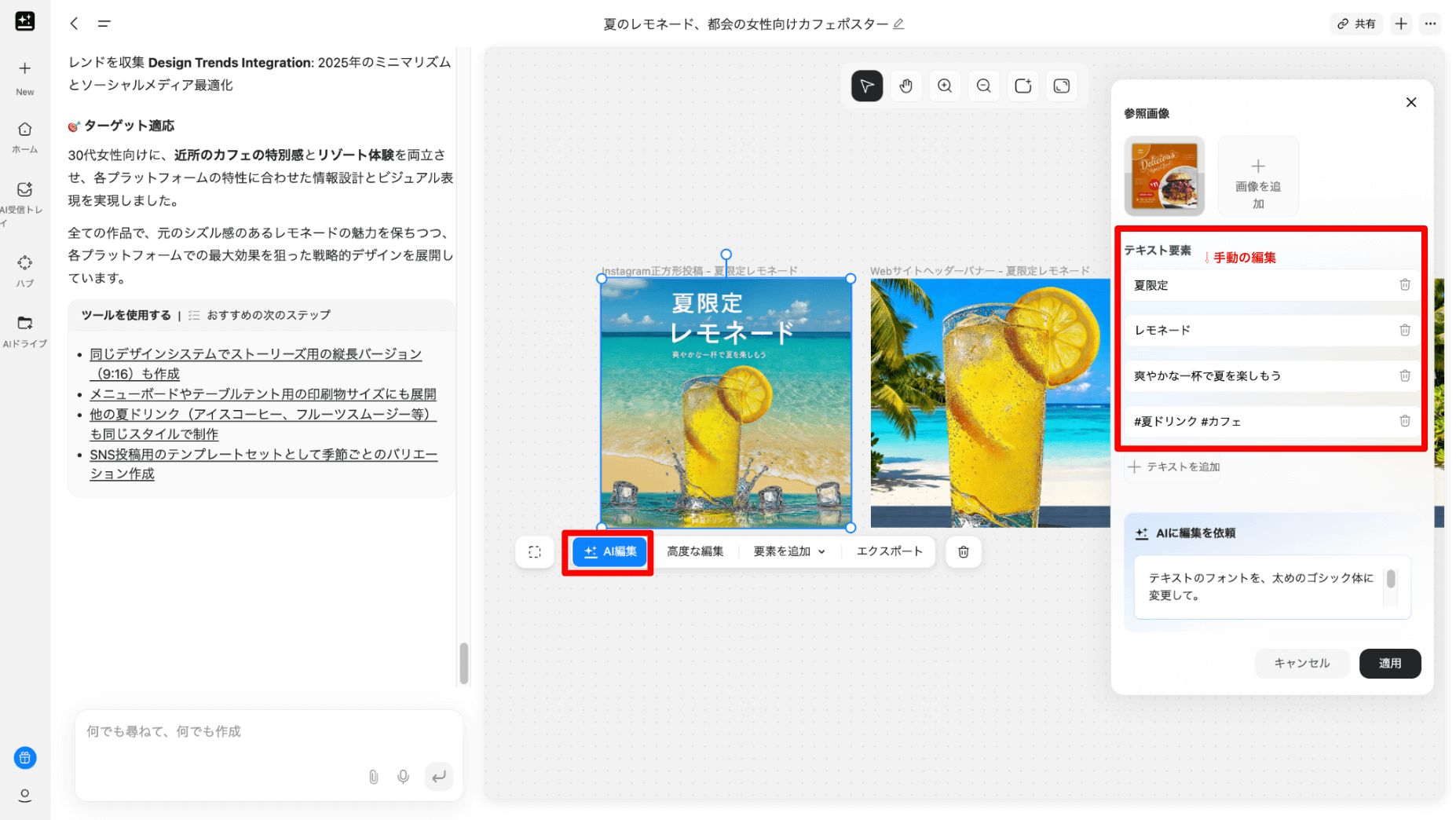Select the hand pan tool
Viewport: 1456px width, 820px height.
[905, 86]
